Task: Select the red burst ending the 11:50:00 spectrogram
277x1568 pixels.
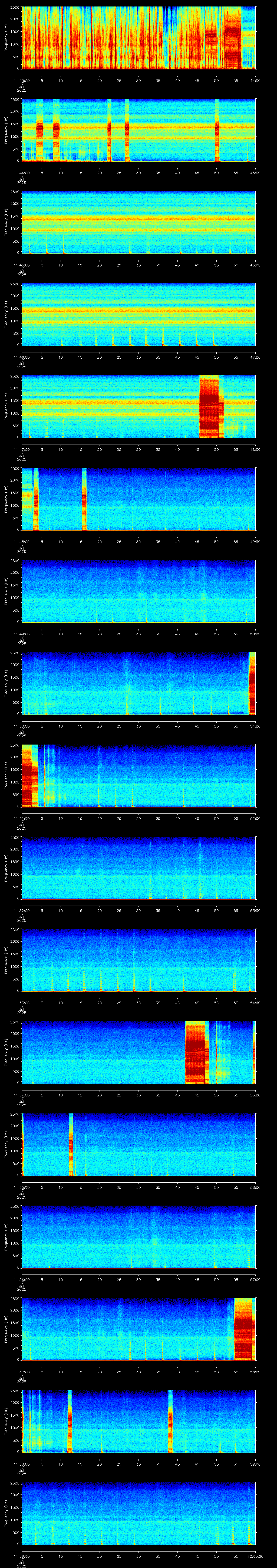Action: [252, 683]
